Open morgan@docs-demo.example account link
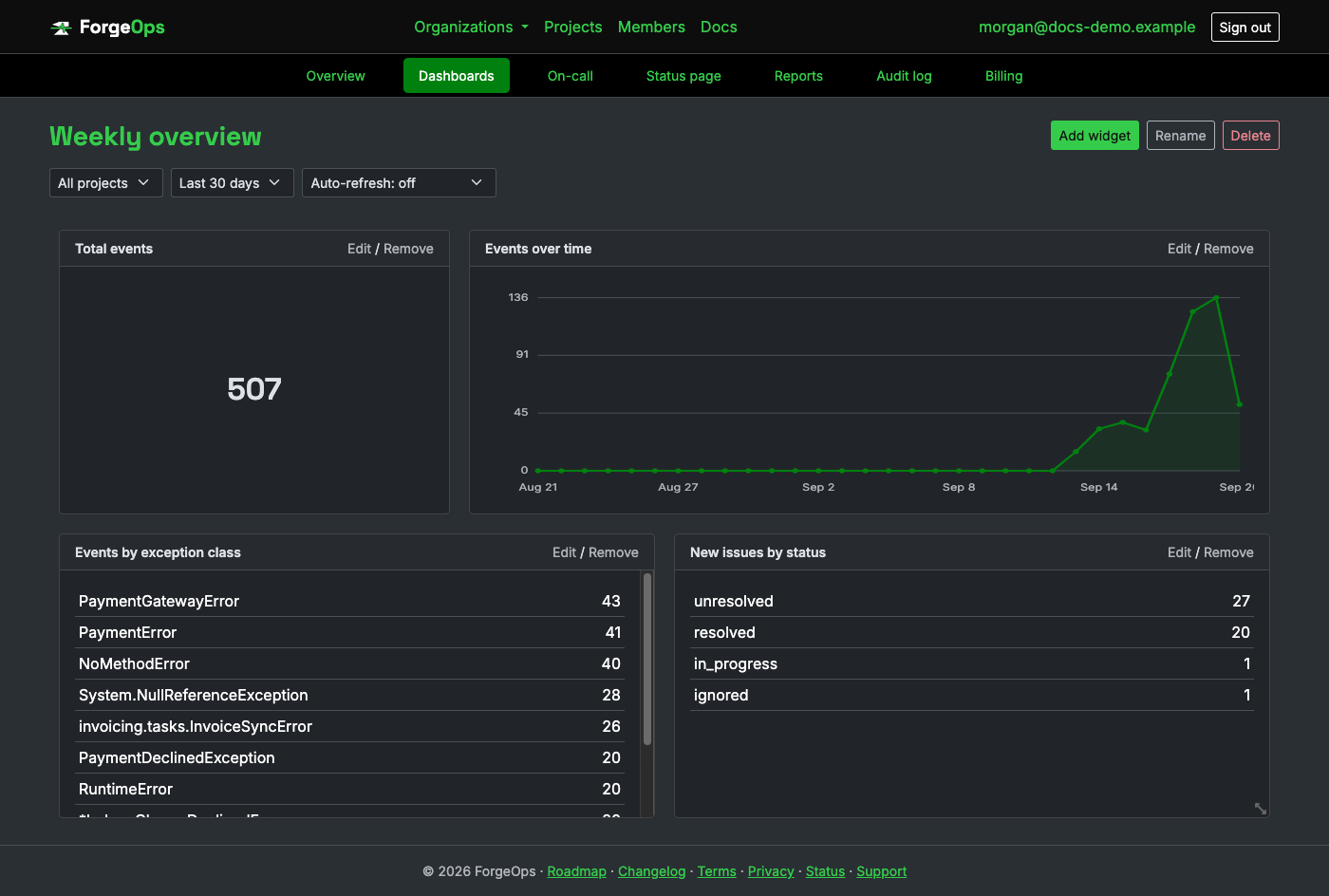1329x896 pixels. pos(1087,27)
